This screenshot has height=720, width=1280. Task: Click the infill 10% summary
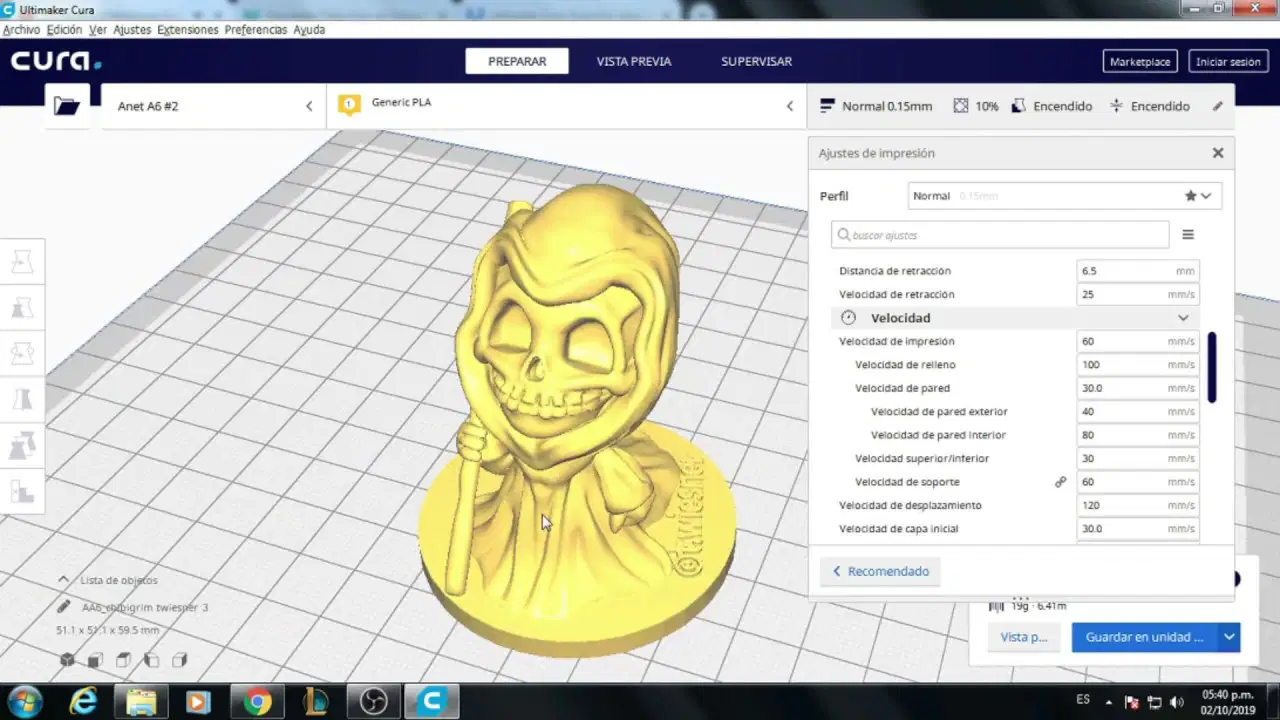click(976, 106)
